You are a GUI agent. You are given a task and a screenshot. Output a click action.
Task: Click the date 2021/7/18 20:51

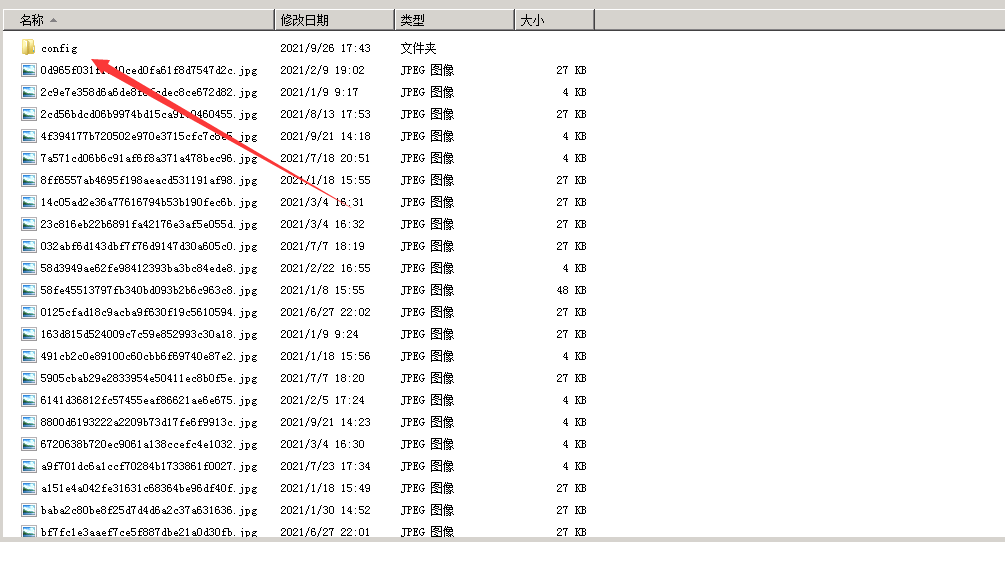[325, 158]
